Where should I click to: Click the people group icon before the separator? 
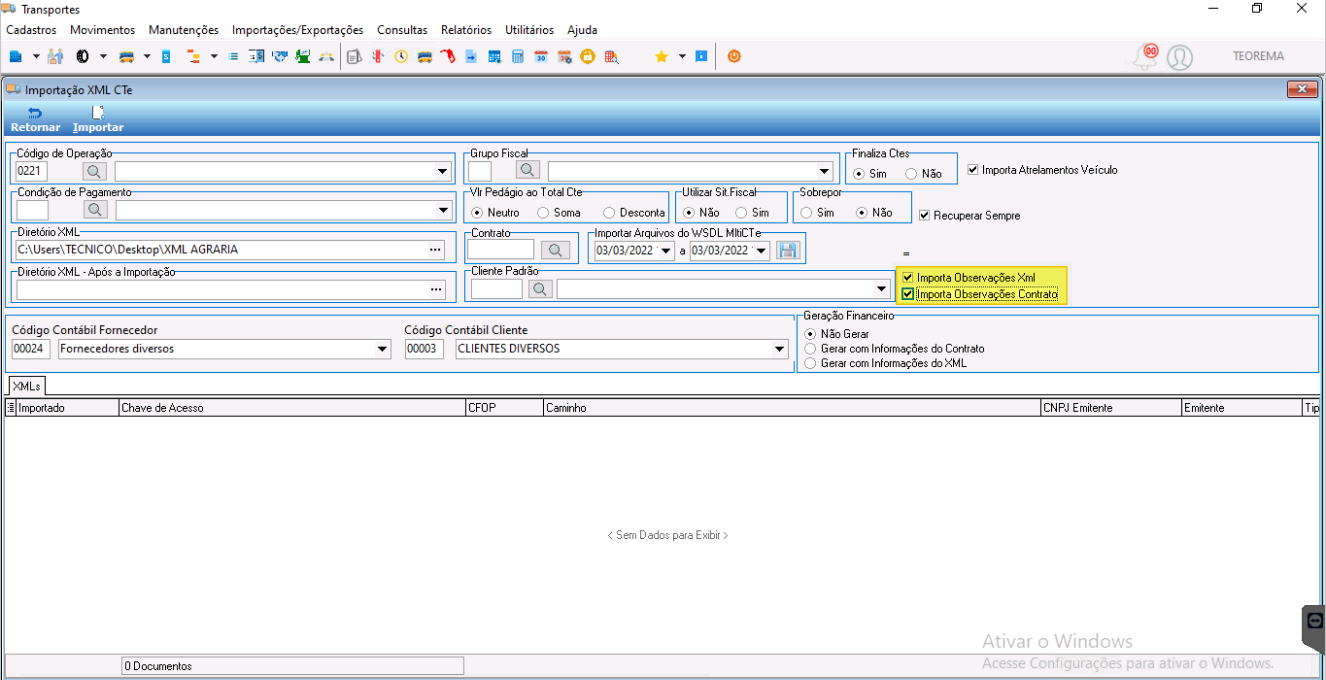(x=326, y=56)
